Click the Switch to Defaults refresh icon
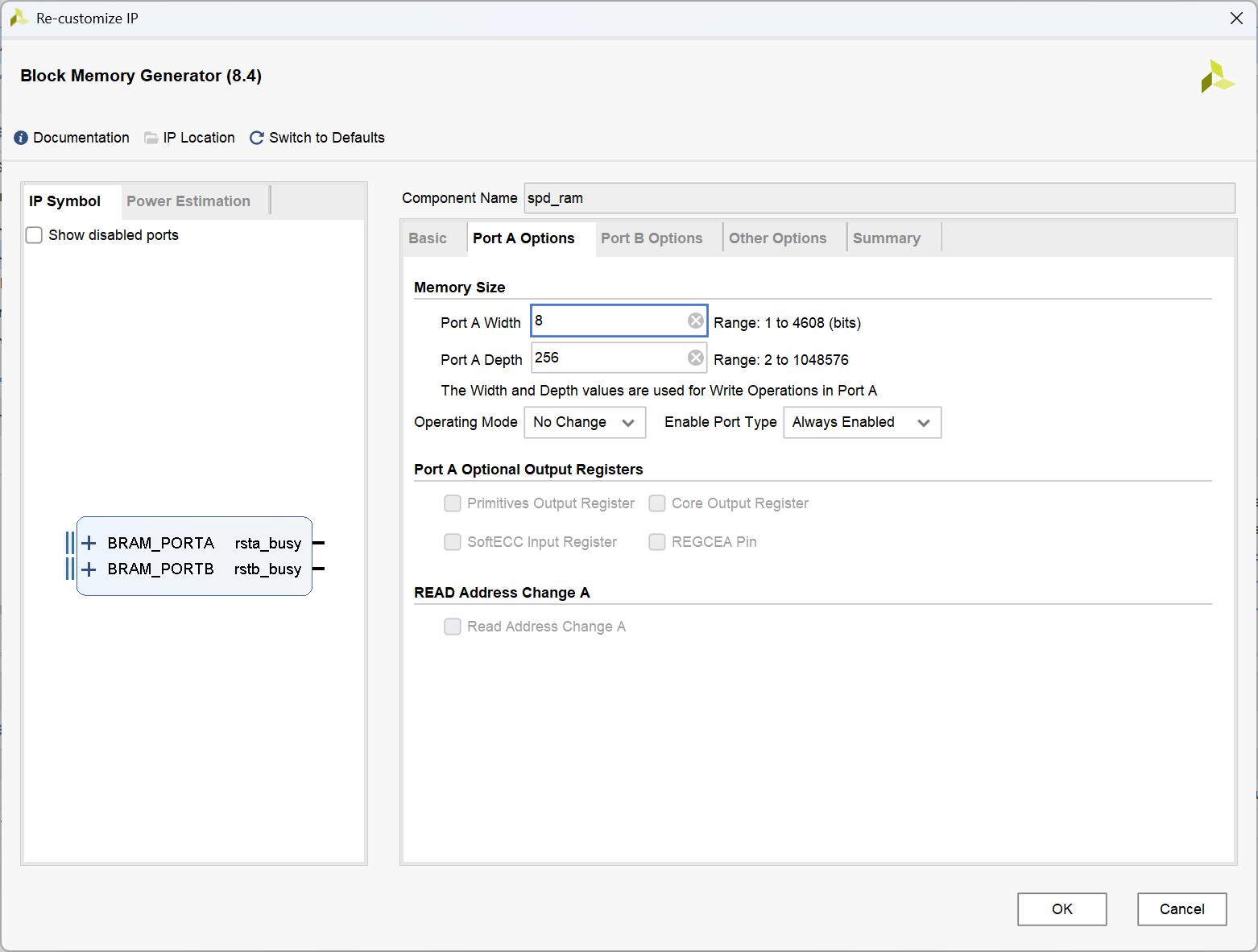Screen dimensions: 1258x952 pyautogui.click(x=257, y=138)
